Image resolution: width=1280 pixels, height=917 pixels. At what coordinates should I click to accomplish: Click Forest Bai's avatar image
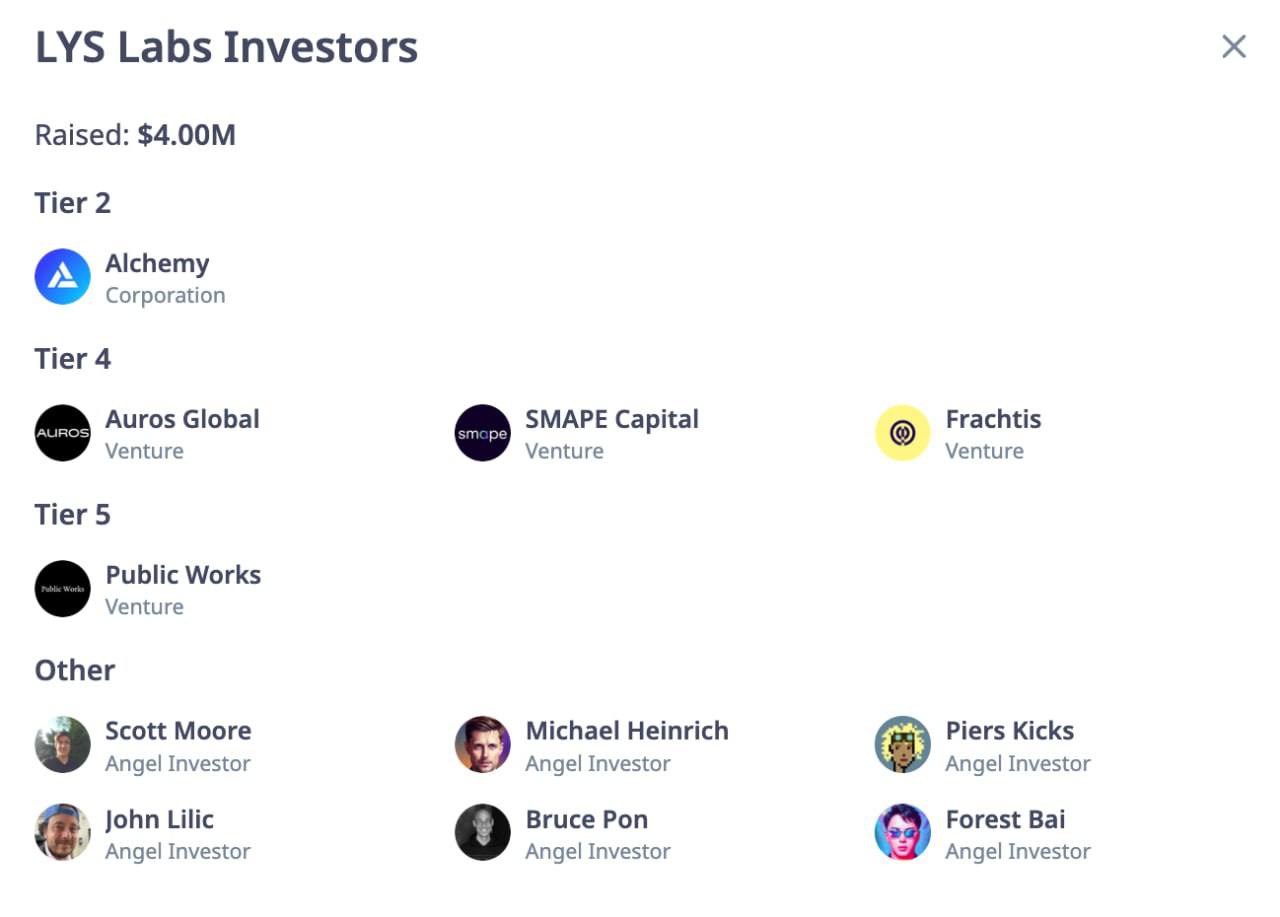tap(903, 833)
